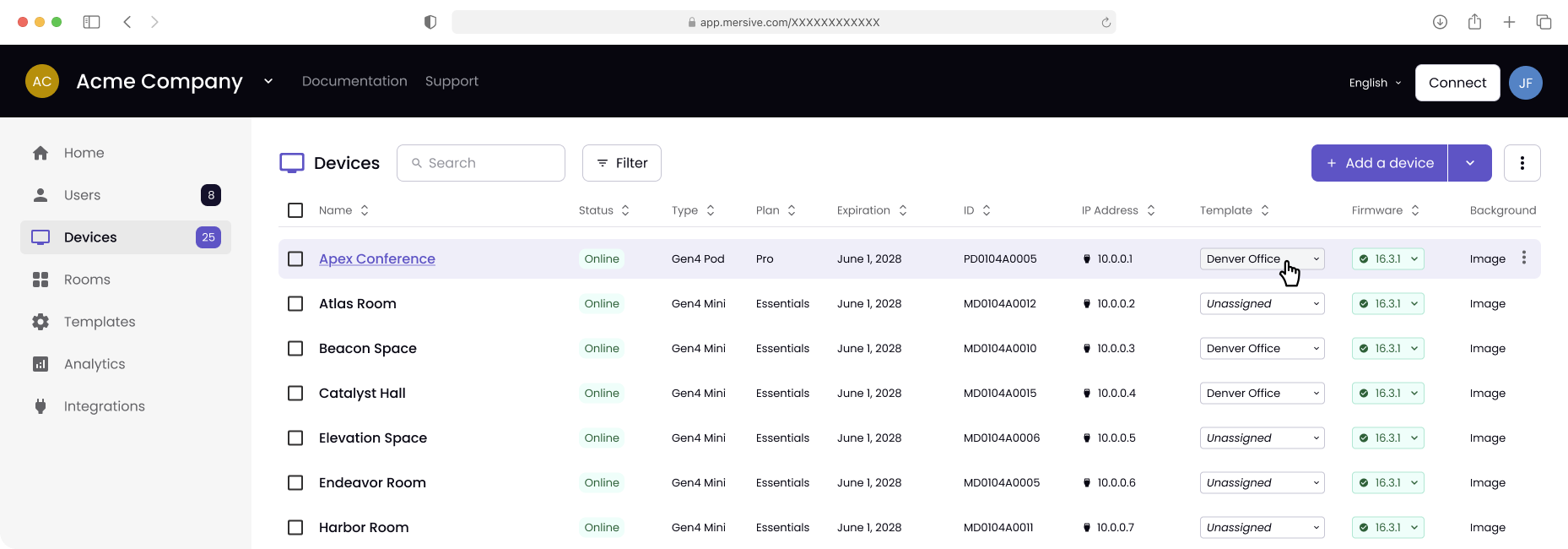The image size is (1568, 549).
Task: Select Devices in the sidebar
Action: pos(126,237)
